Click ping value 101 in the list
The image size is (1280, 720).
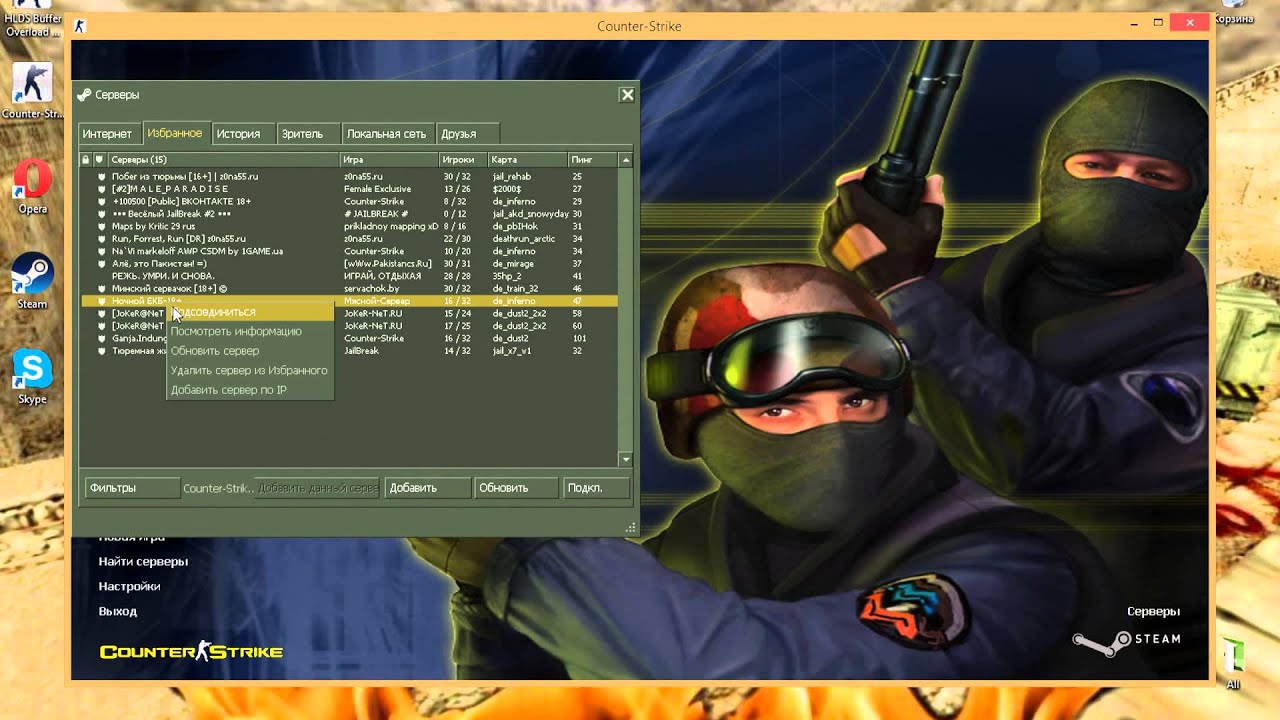pyautogui.click(x=578, y=338)
